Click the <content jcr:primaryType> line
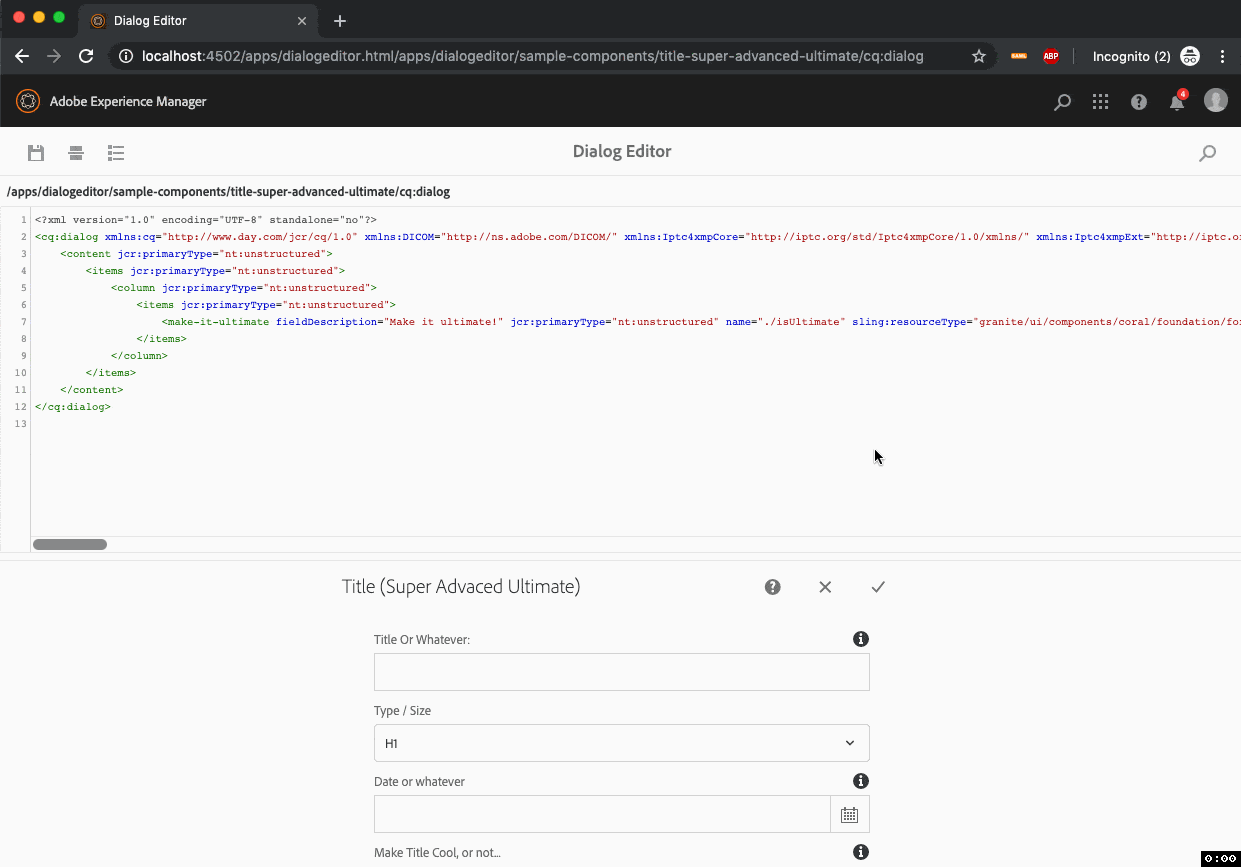Screen dimensions: 1241x867 pos(196,254)
